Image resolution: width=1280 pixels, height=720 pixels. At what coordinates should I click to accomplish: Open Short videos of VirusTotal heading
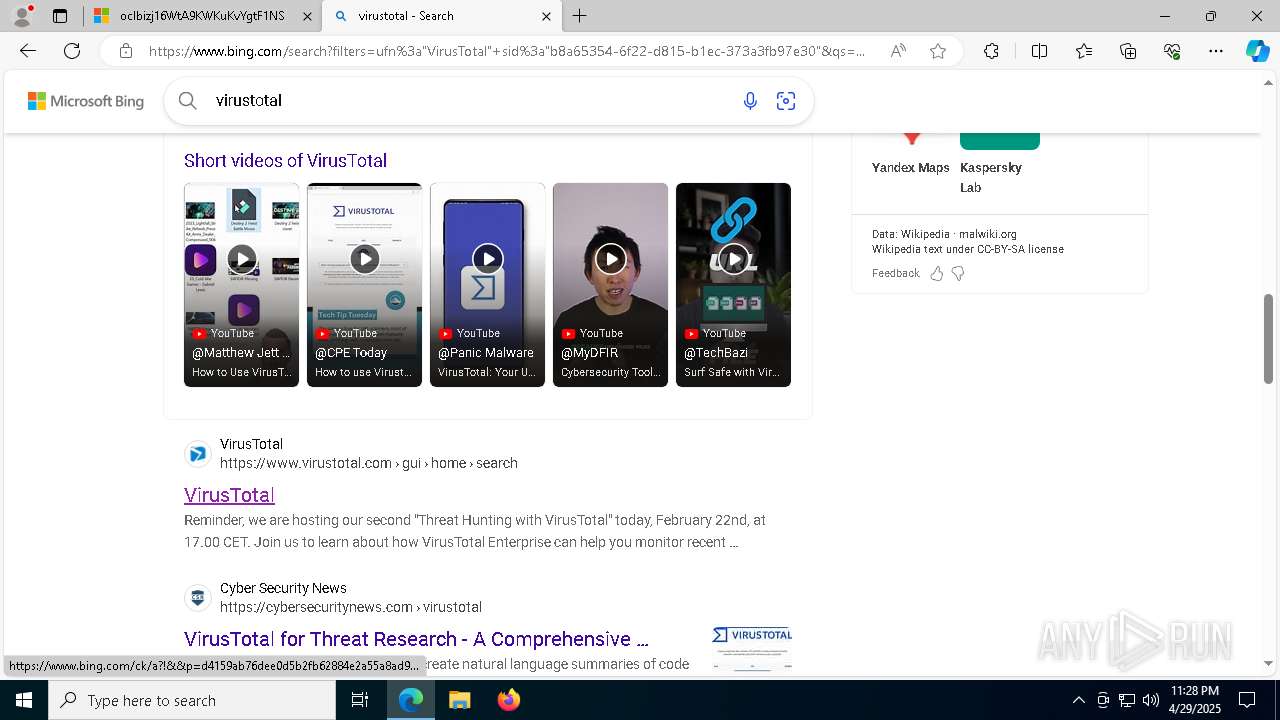285,160
